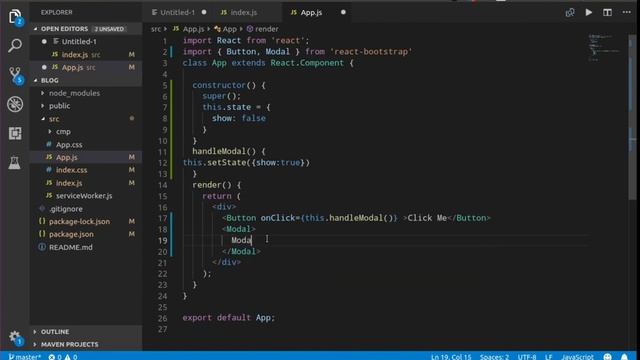Change encoding via UTF-8 indicator
Image resolution: width=640 pixels, height=360 pixels.
527,357
